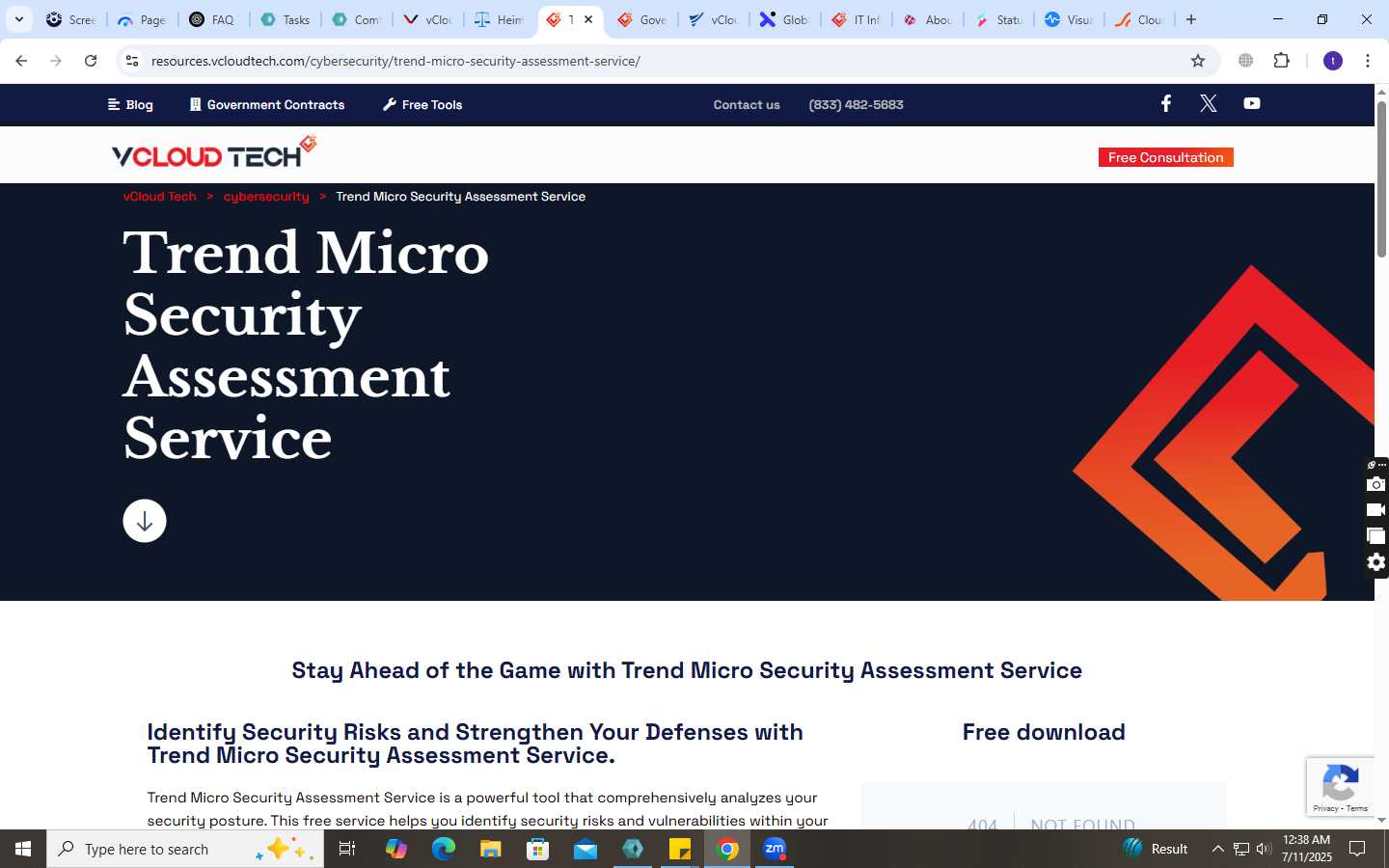This screenshot has height=868, width=1389.
Task: Open File Explorer from the taskbar
Action: pos(491,849)
